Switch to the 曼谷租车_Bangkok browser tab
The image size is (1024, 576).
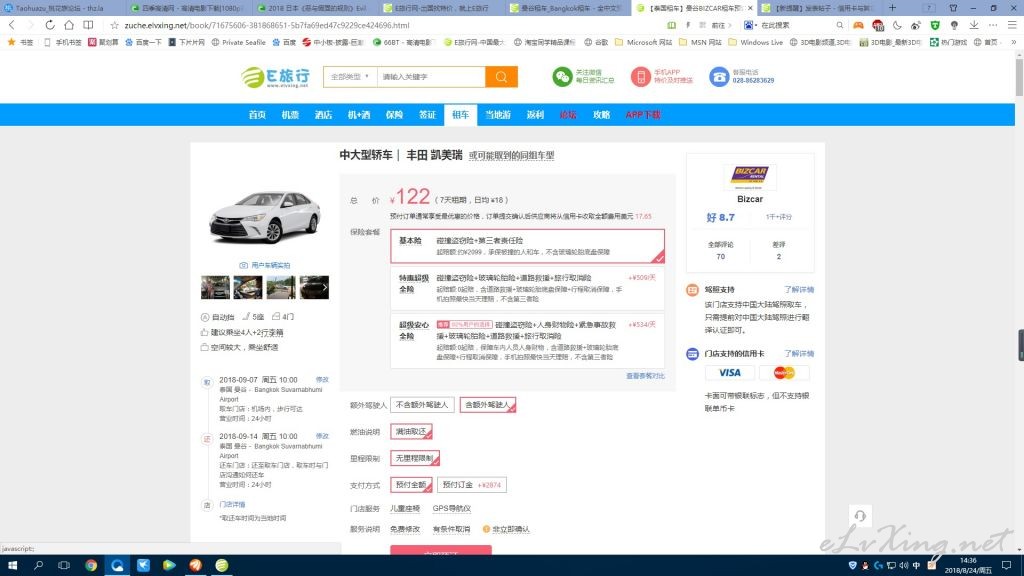click(x=567, y=8)
